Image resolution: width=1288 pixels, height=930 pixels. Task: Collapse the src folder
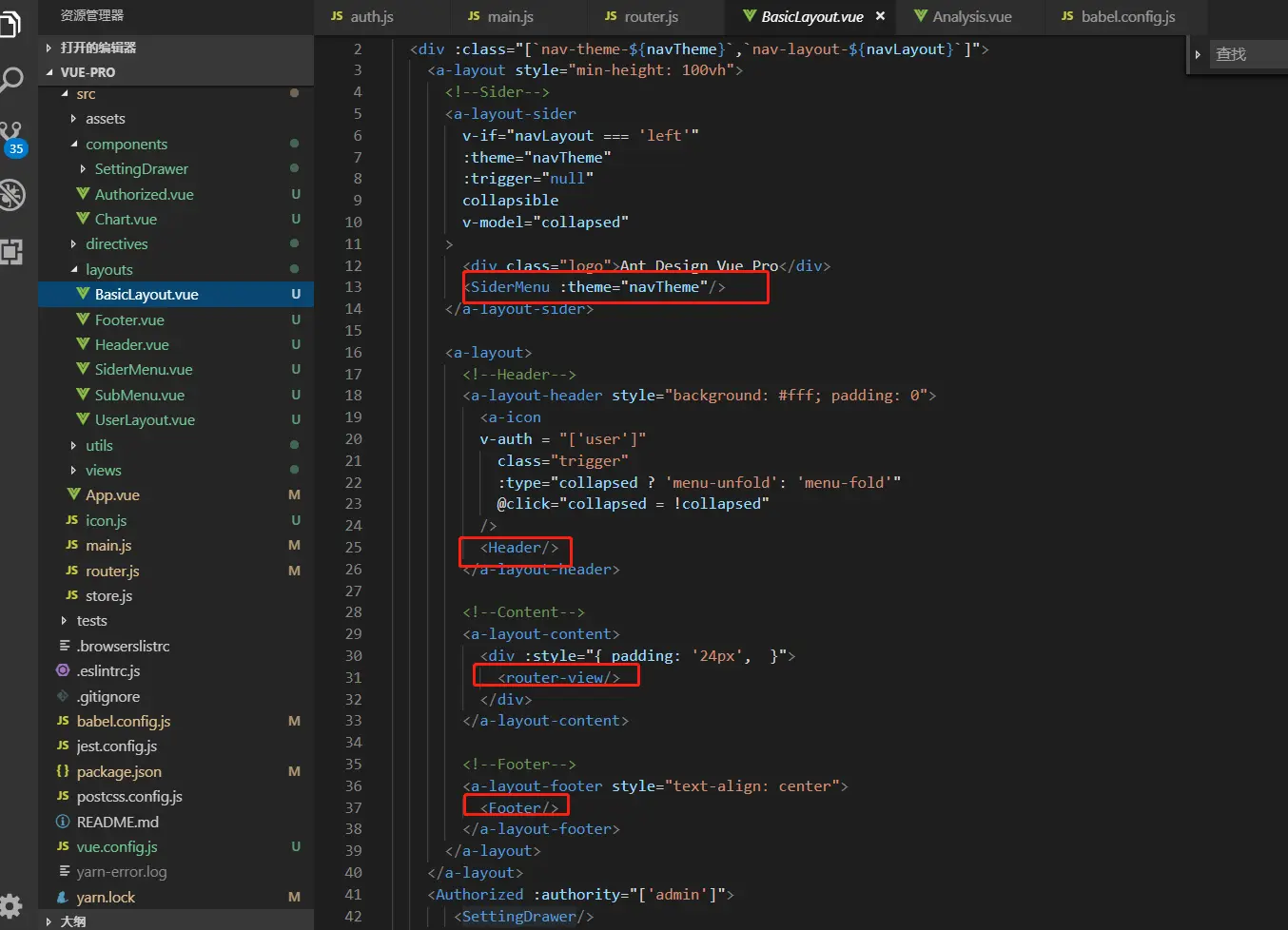(65, 94)
